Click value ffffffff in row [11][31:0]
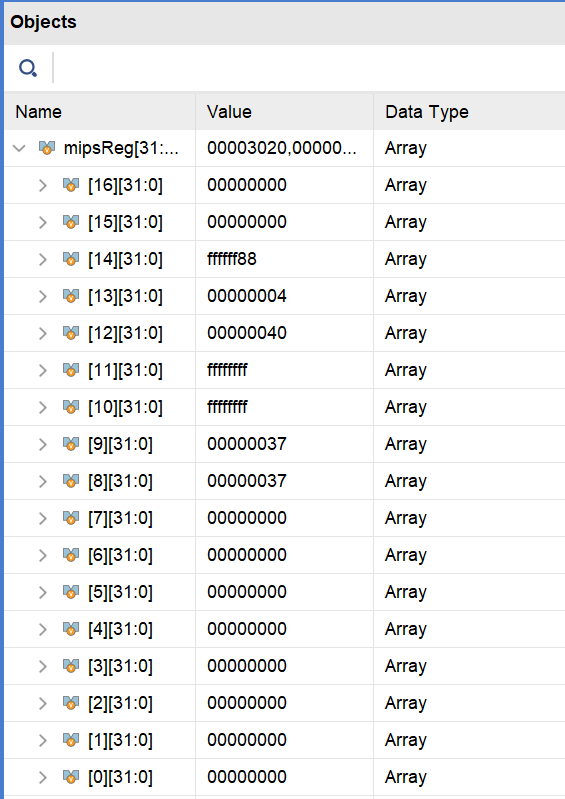Viewport: 565px width, 799px height. [227, 370]
